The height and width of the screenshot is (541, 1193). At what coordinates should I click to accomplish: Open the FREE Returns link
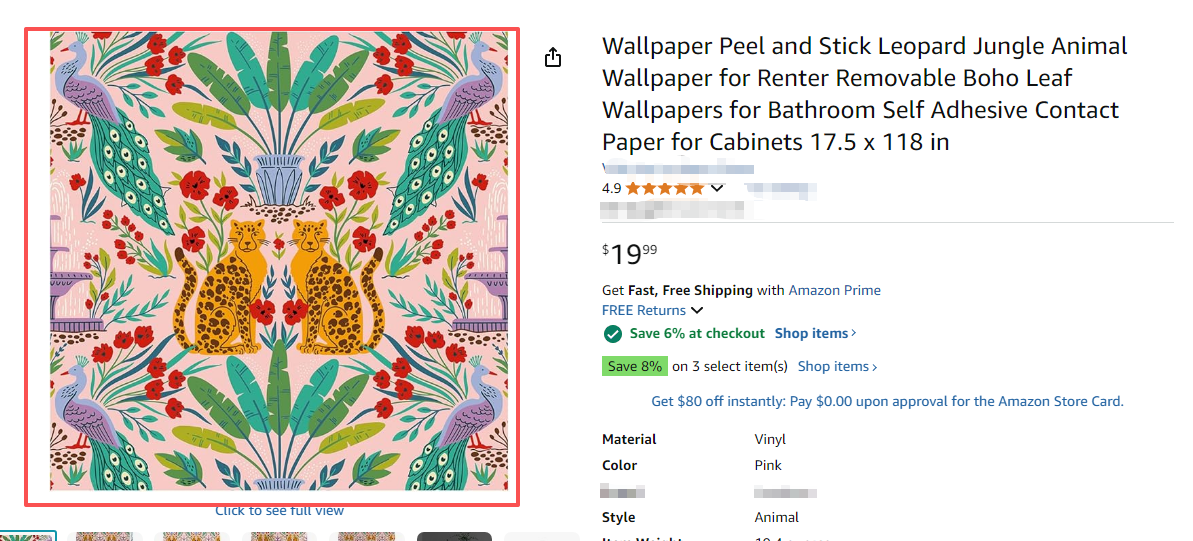click(x=644, y=311)
